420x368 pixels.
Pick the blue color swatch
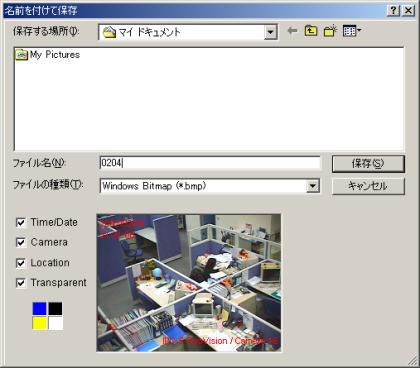click(x=39, y=309)
